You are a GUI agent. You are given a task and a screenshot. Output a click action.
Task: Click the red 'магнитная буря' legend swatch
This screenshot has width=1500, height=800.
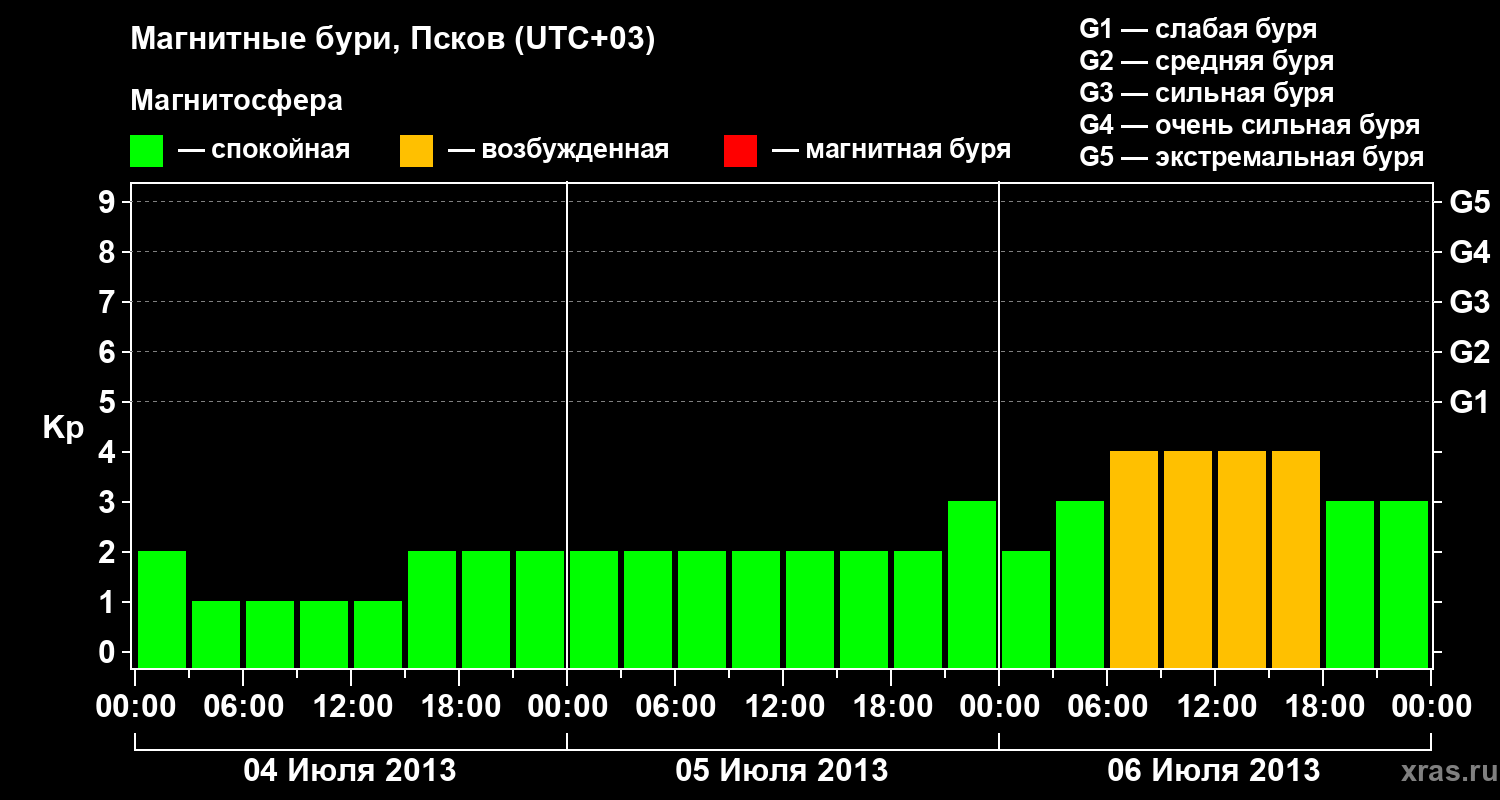coord(740,151)
